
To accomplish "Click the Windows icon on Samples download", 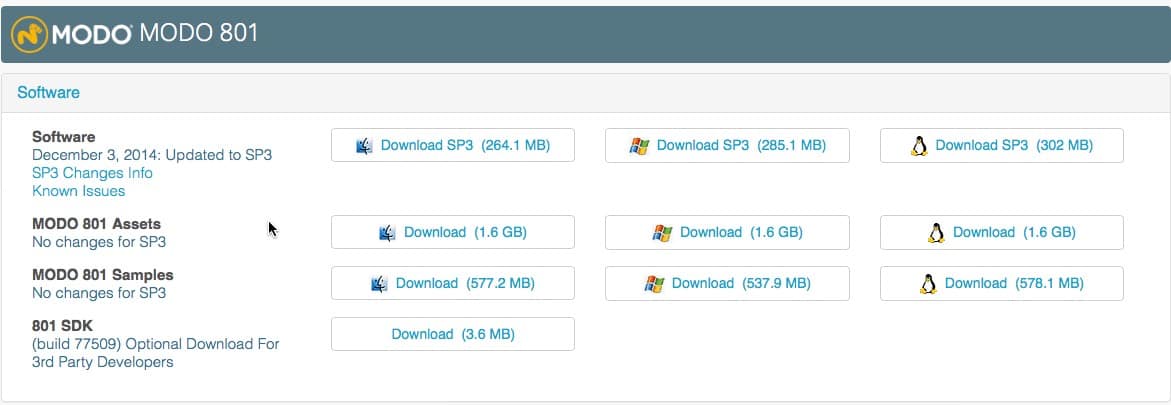I will 654,284.
